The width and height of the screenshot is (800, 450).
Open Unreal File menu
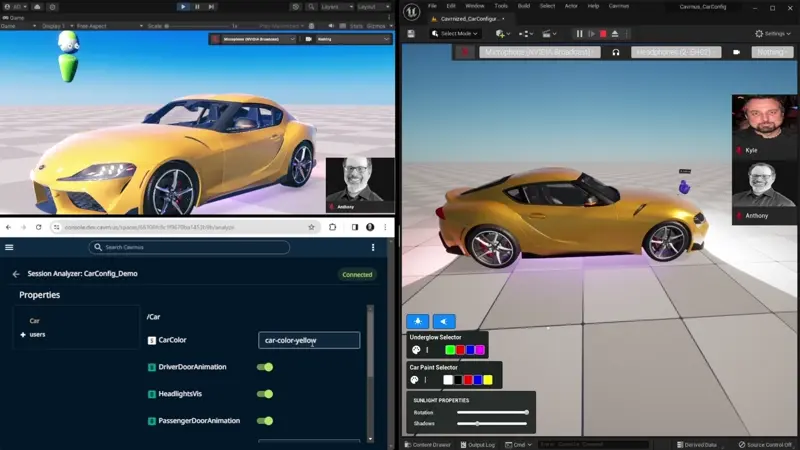click(432, 6)
